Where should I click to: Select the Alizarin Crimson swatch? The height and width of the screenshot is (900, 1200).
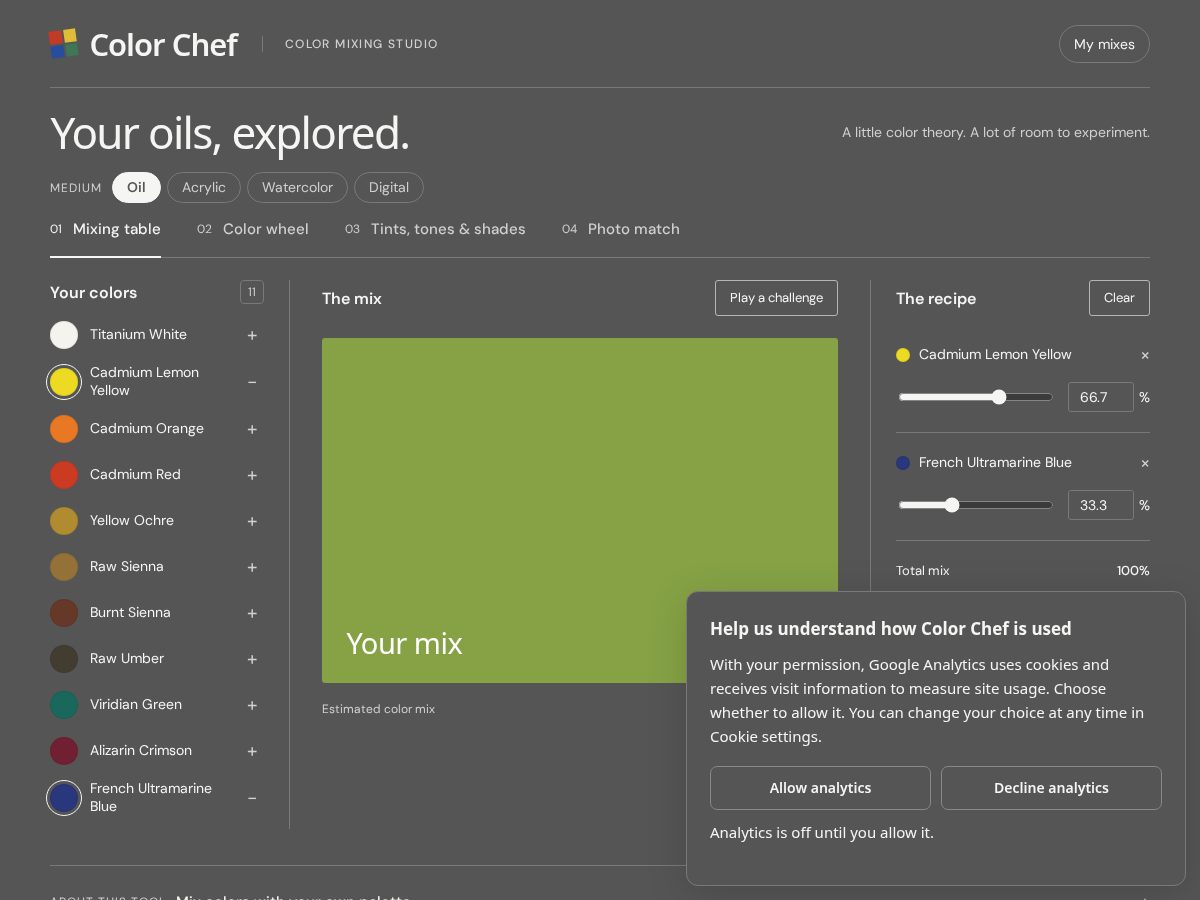pos(64,751)
